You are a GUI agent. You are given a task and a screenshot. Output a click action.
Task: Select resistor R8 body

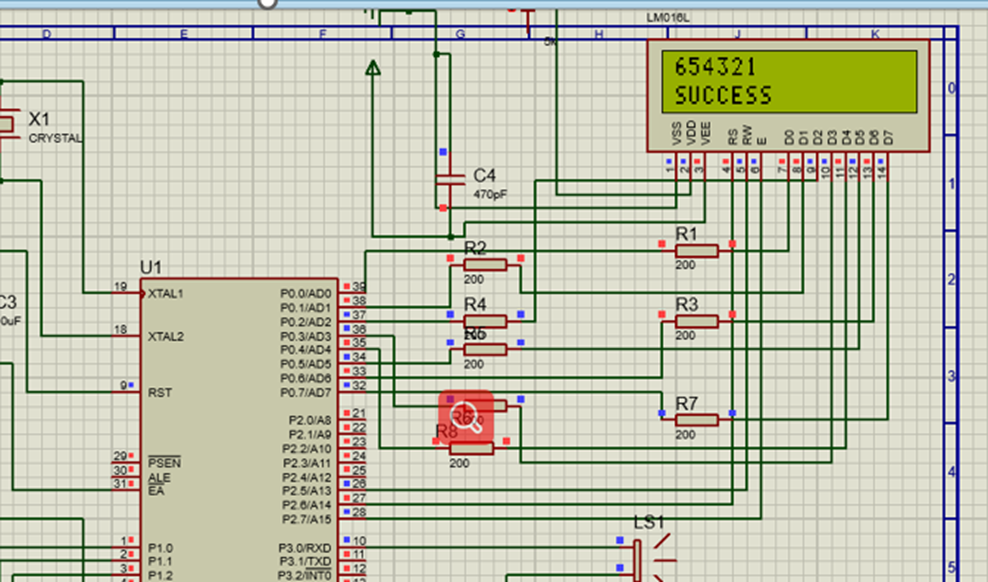pyautogui.click(x=471, y=448)
